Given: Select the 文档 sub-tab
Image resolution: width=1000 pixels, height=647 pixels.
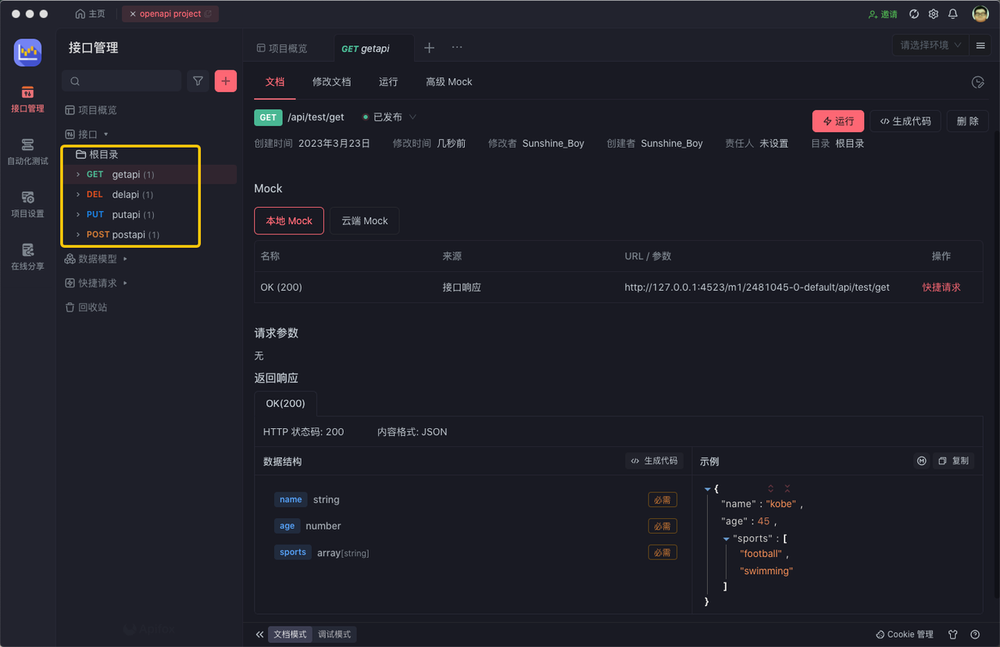Looking at the screenshot, I should [x=275, y=82].
